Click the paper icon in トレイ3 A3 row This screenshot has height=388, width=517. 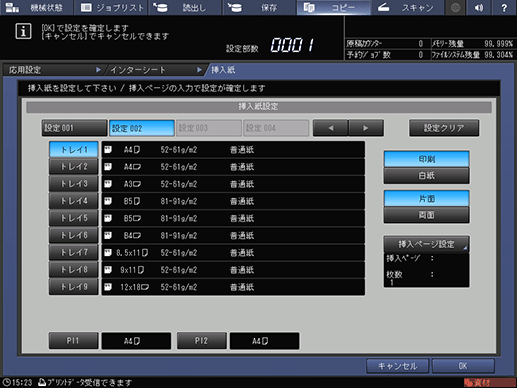click(108, 184)
